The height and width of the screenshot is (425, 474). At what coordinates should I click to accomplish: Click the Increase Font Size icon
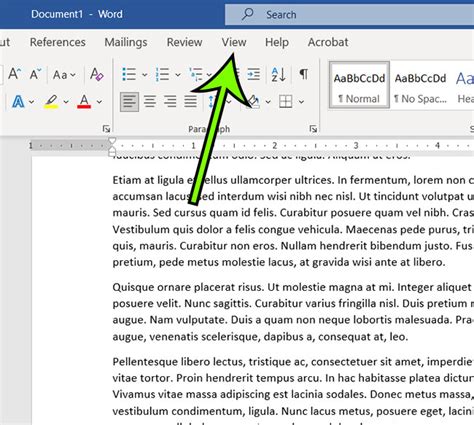[15, 74]
